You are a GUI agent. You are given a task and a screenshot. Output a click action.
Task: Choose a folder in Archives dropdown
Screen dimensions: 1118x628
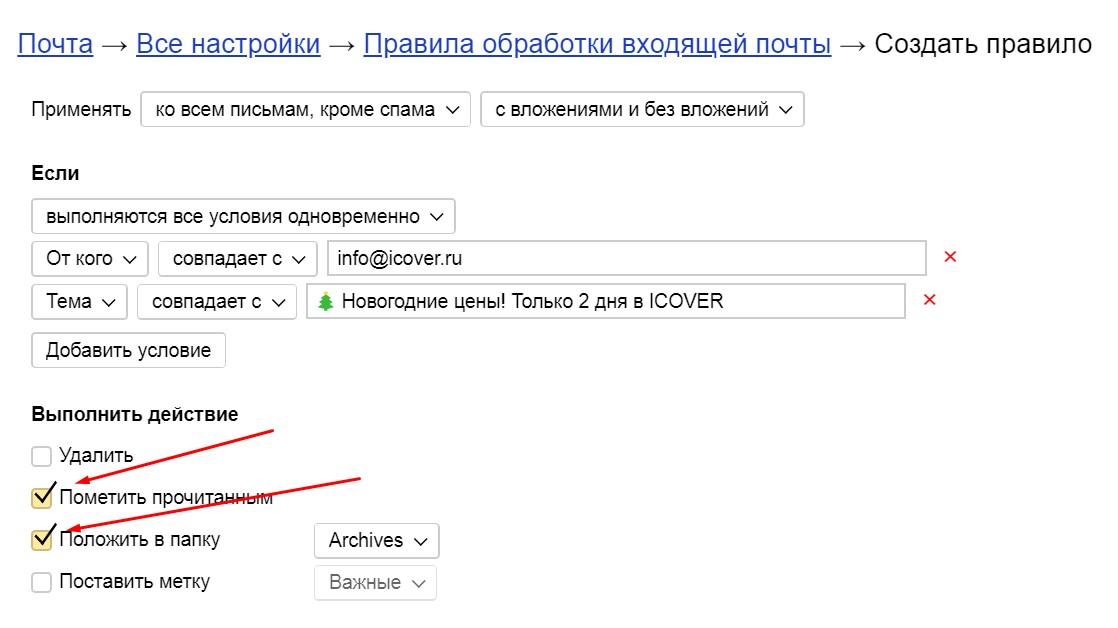click(x=376, y=540)
